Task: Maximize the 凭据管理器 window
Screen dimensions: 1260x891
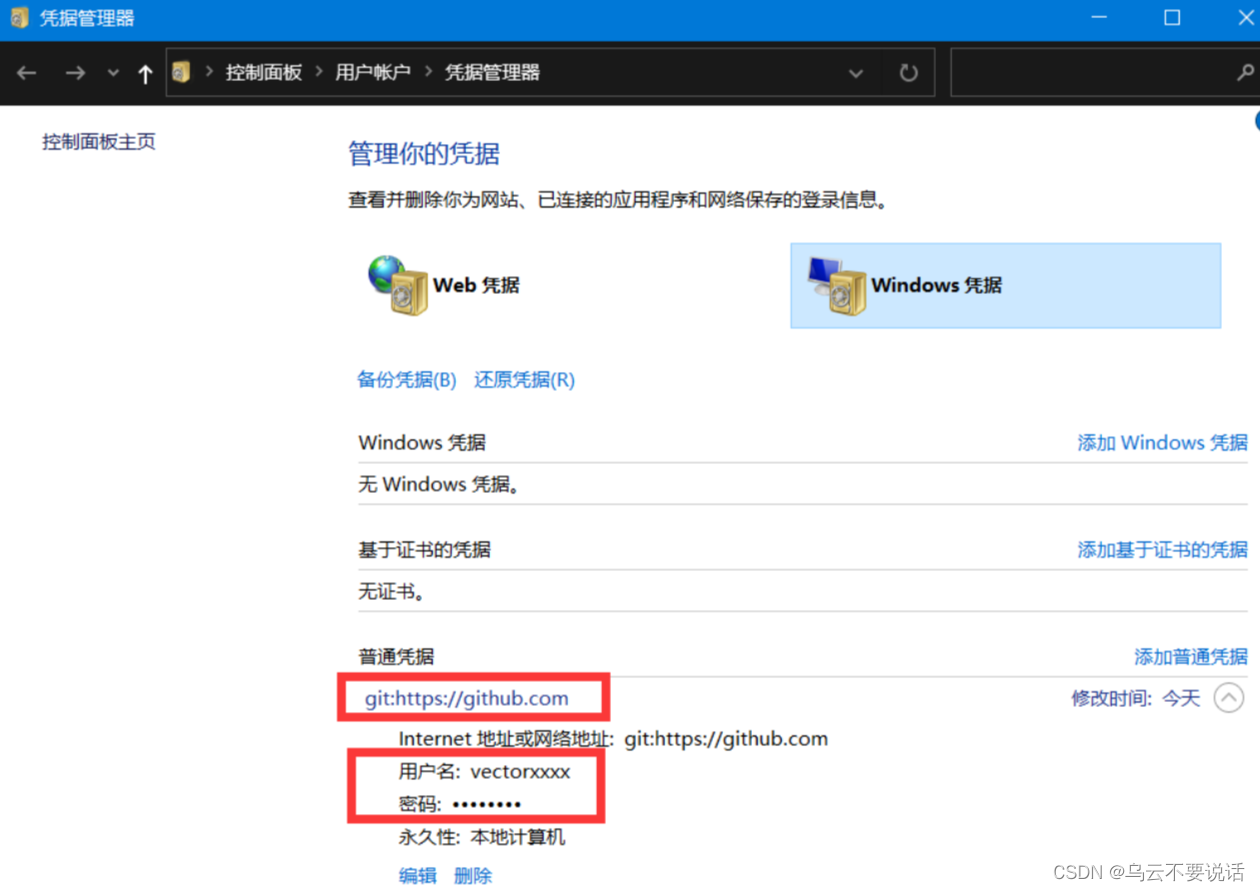Action: tap(1172, 18)
